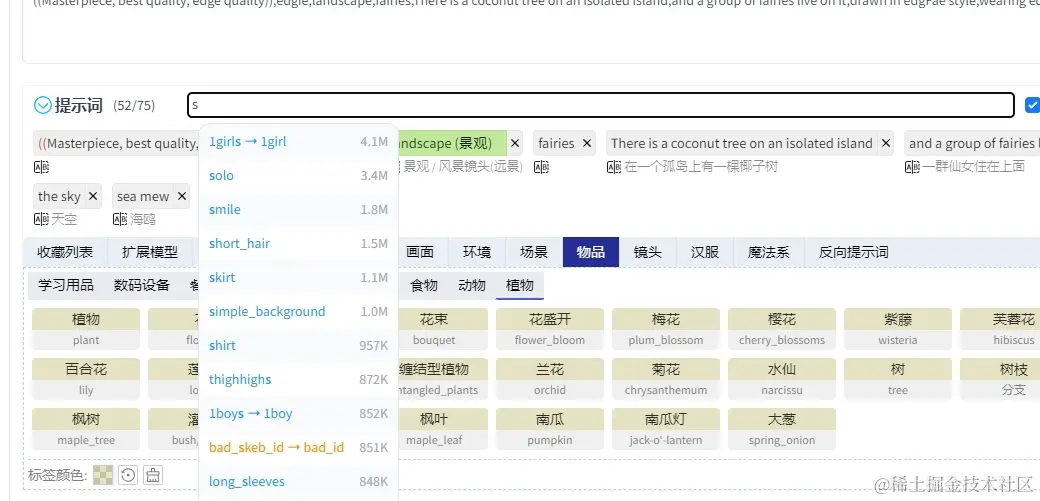Screen dimensions: 1040x501
Task: Add 花盛开 flower_bloom tag
Action: click(550, 328)
